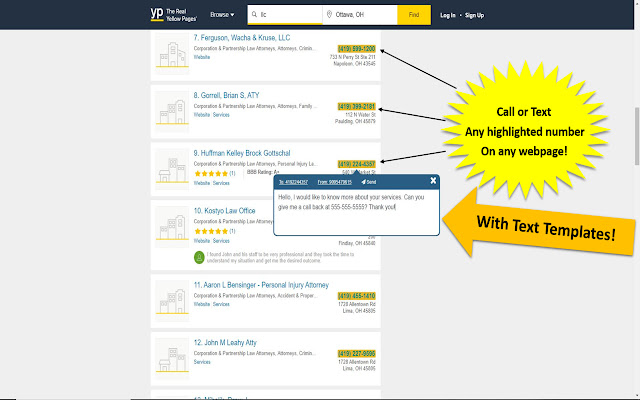640x400 pixels.
Task: Click Huffman Kelley Brock Gottschal building thumbnail
Action: pyautogui.click(x=172, y=169)
